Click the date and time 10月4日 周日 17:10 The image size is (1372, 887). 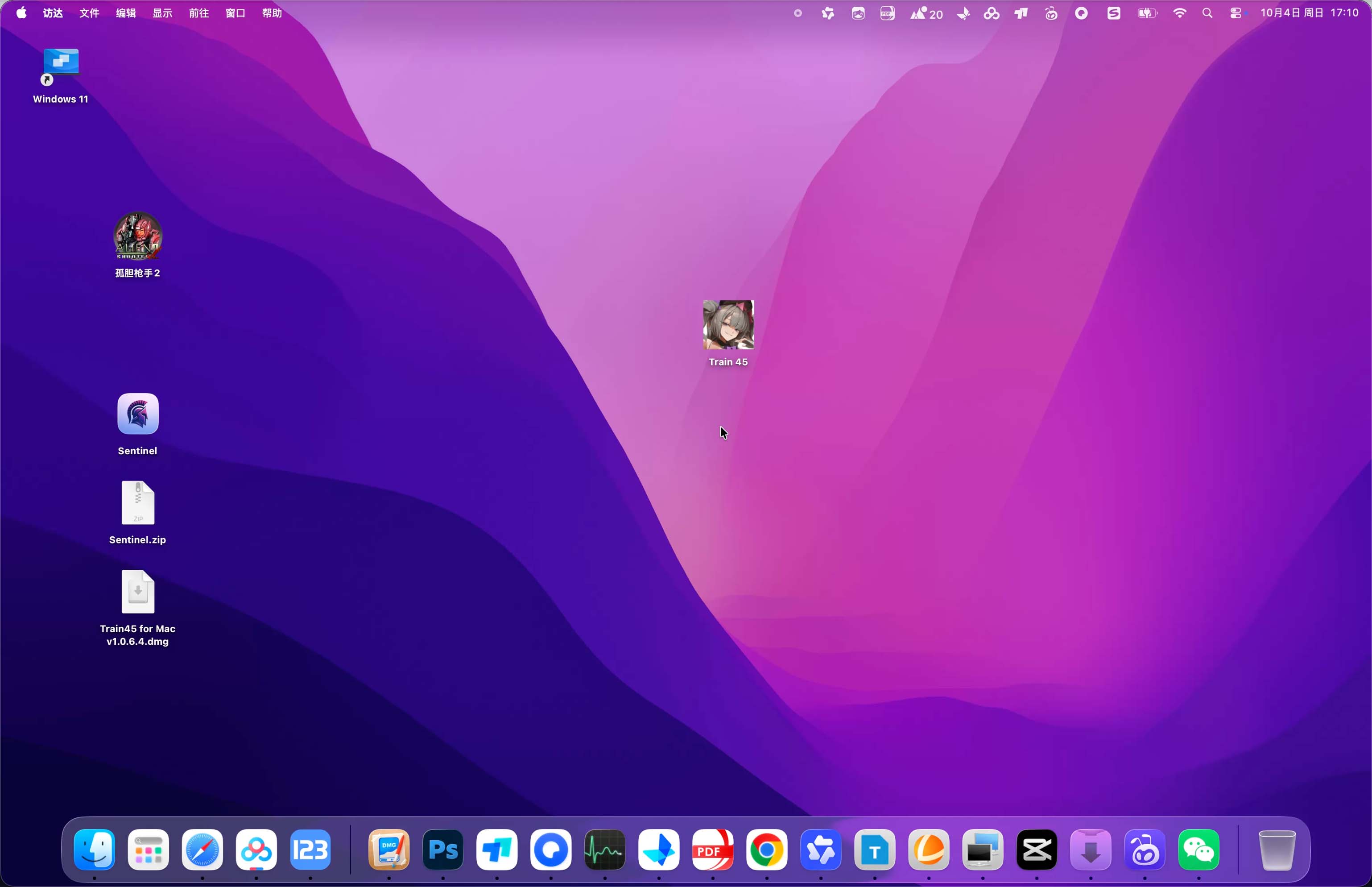coord(1310,12)
